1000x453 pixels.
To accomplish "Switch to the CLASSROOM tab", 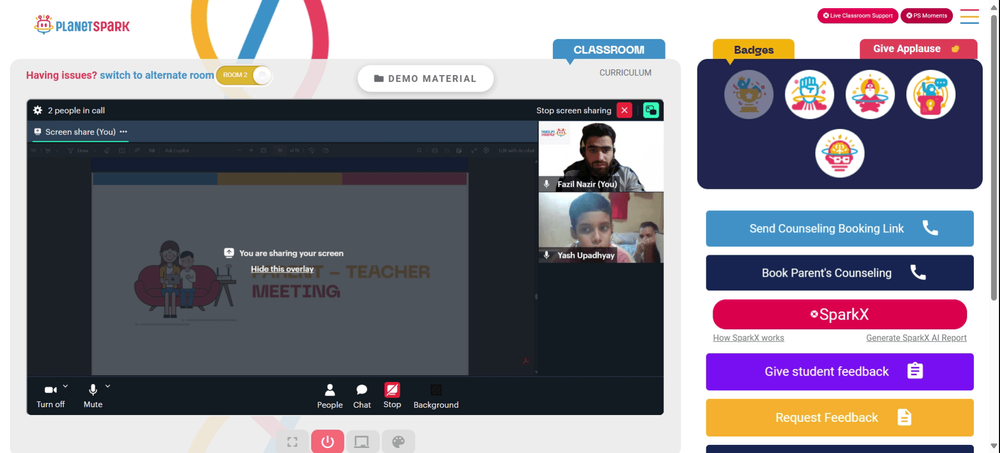I will 608,50.
